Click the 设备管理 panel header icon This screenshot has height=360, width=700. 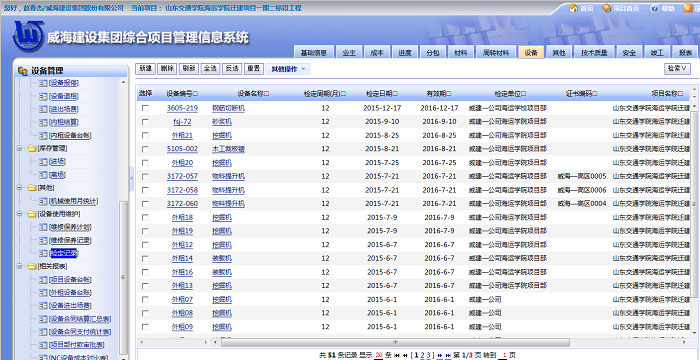click(23, 71)
